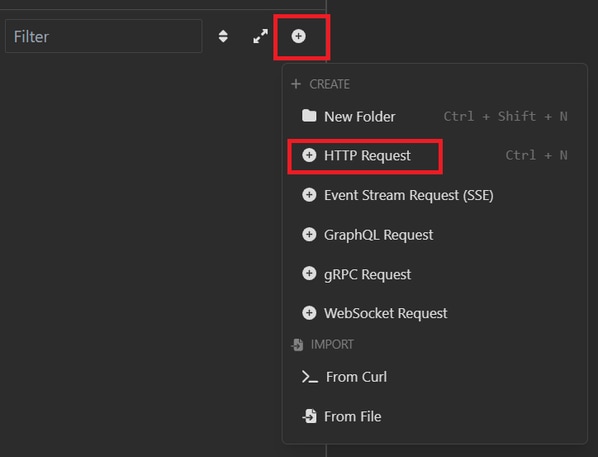
Task: Click terminal prompt icon beside From Curl
Action: pos(309,377)
